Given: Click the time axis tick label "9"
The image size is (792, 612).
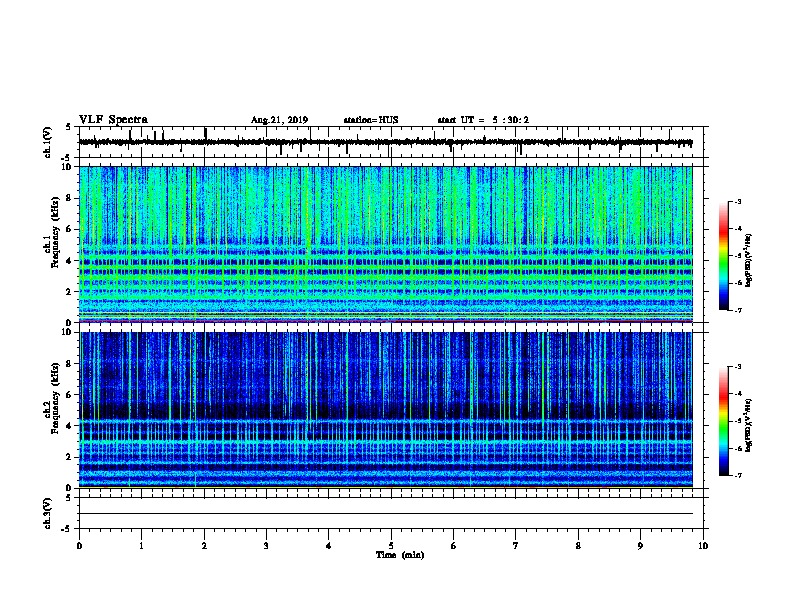Looking at the screenshot, I should point(640,546).
